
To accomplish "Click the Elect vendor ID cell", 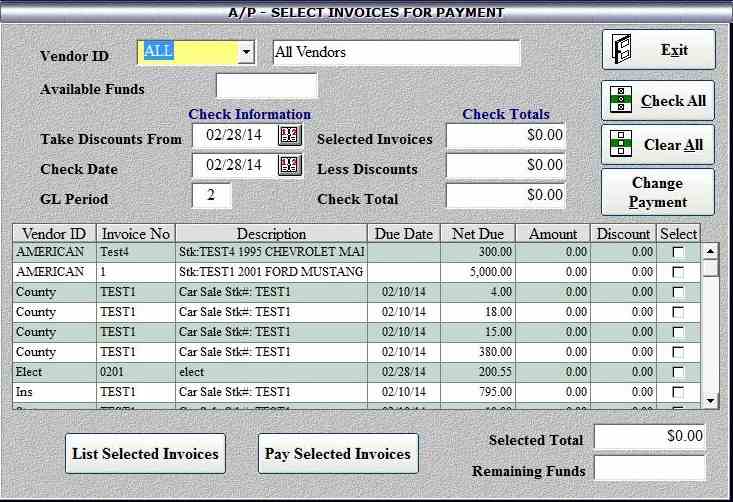I will click(x=54, y=372).
